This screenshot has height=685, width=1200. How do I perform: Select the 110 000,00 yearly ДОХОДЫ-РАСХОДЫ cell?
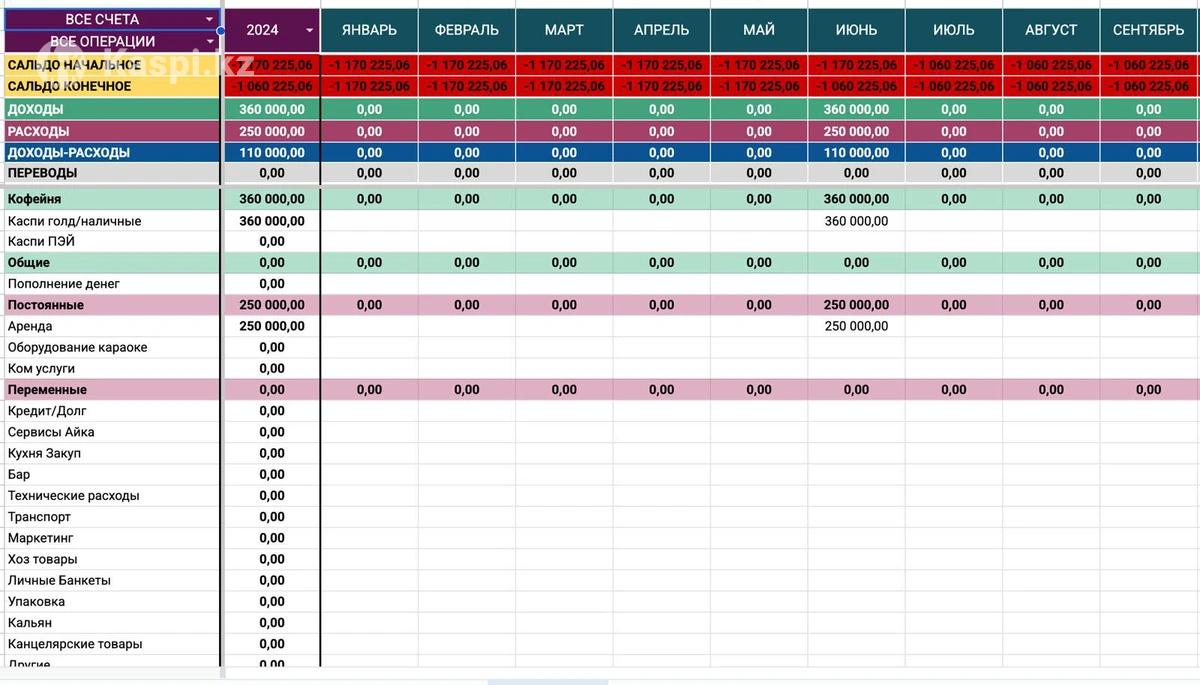point(271,153)
